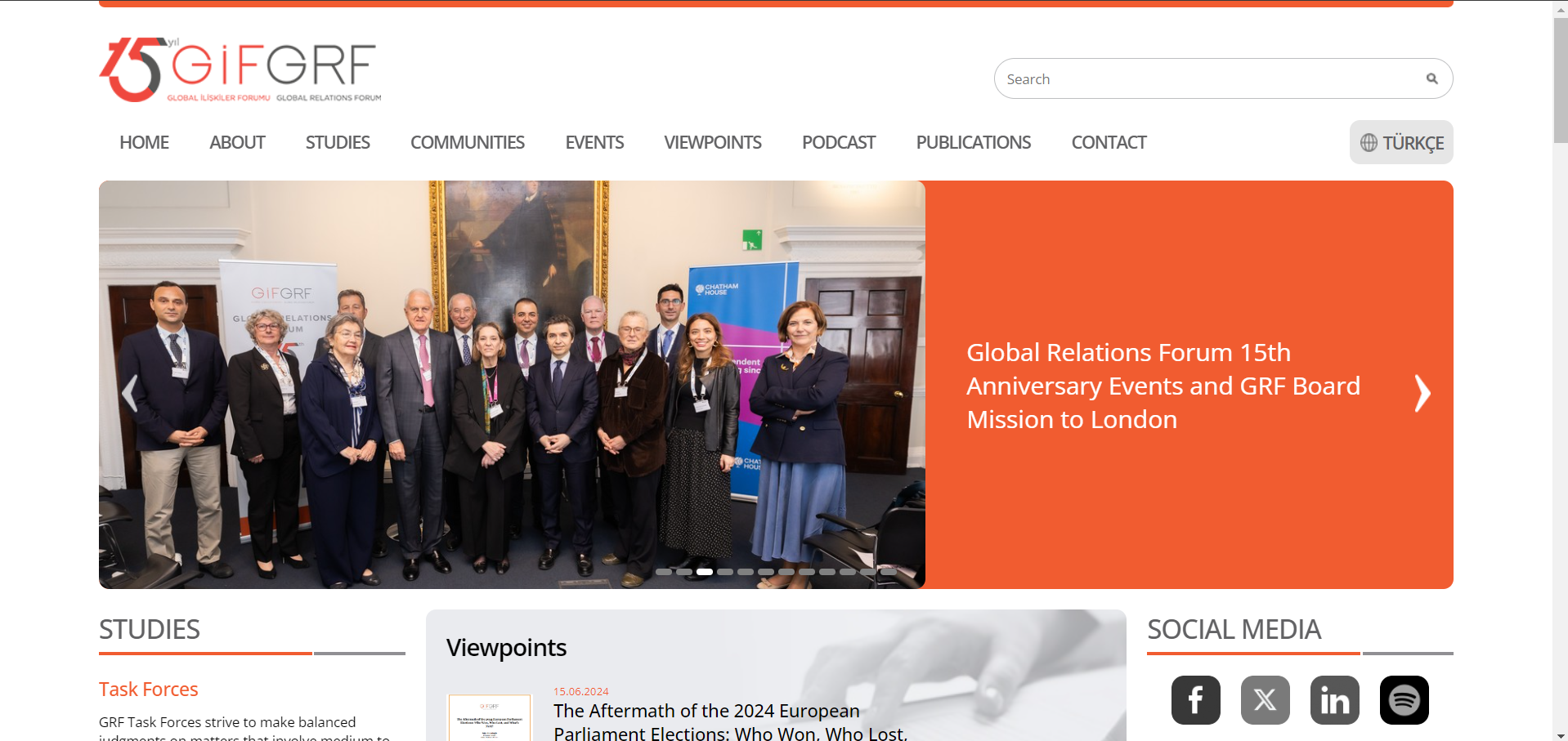Viewport: 1568px width, 741px height.
Task: Jump to fourth carousel slide indicator
Action: tap(725, 572)
